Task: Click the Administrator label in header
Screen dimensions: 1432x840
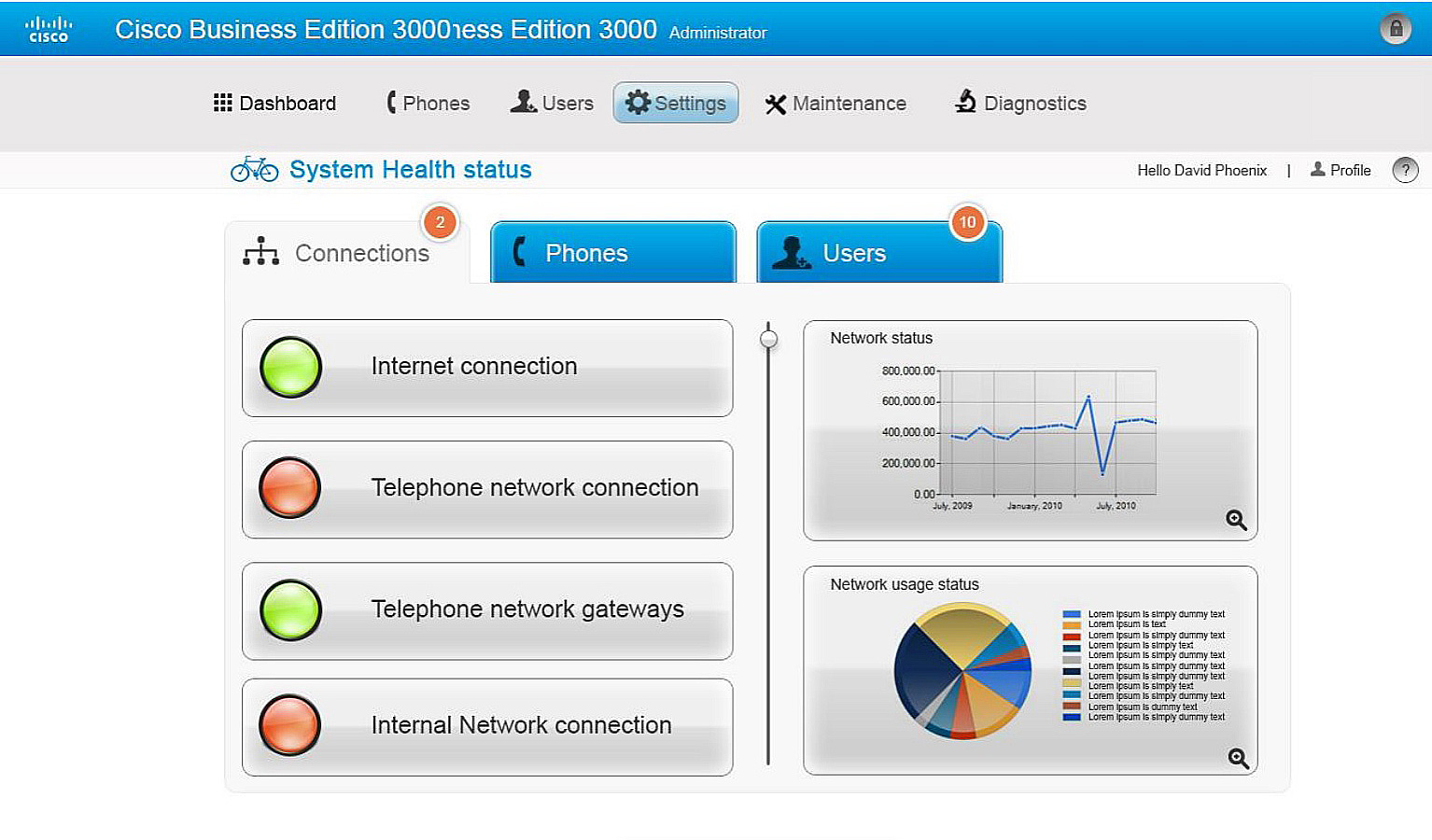Action: [x=718, y=33]
